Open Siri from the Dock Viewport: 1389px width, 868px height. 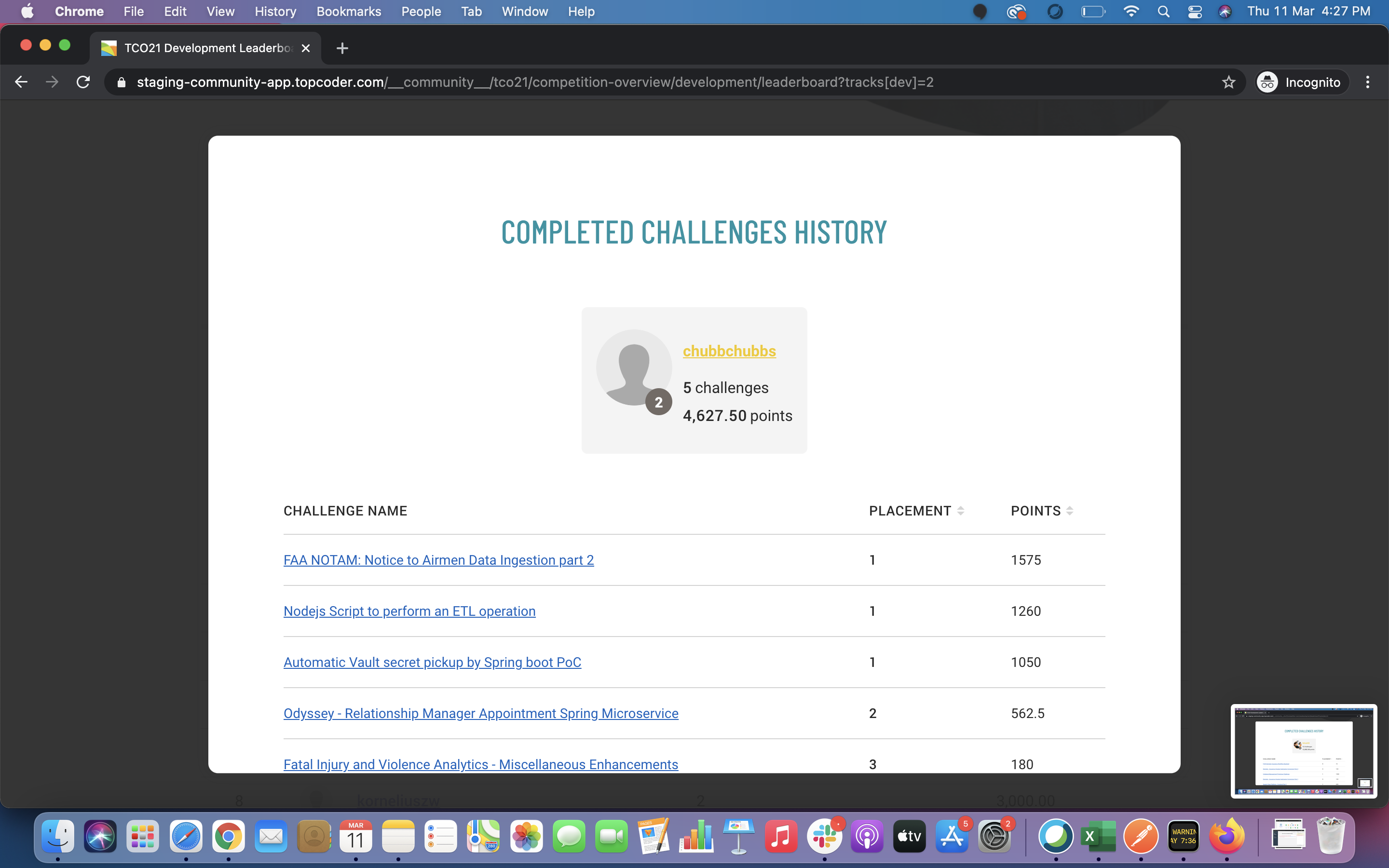pyautogui.click(x=100, y=837)
